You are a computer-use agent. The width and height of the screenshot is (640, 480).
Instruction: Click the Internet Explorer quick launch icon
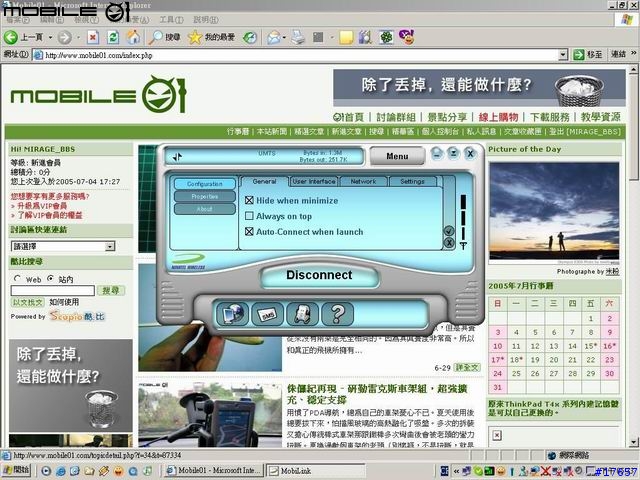tap(60, 471)
